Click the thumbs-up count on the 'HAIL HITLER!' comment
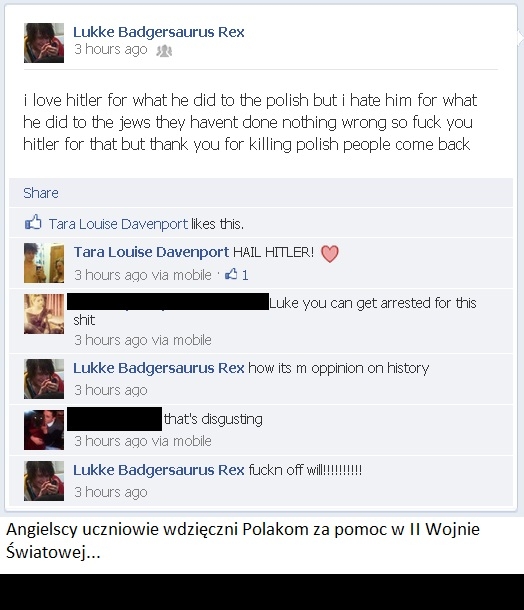Screen dimensions: 524x610 (237, 275)
